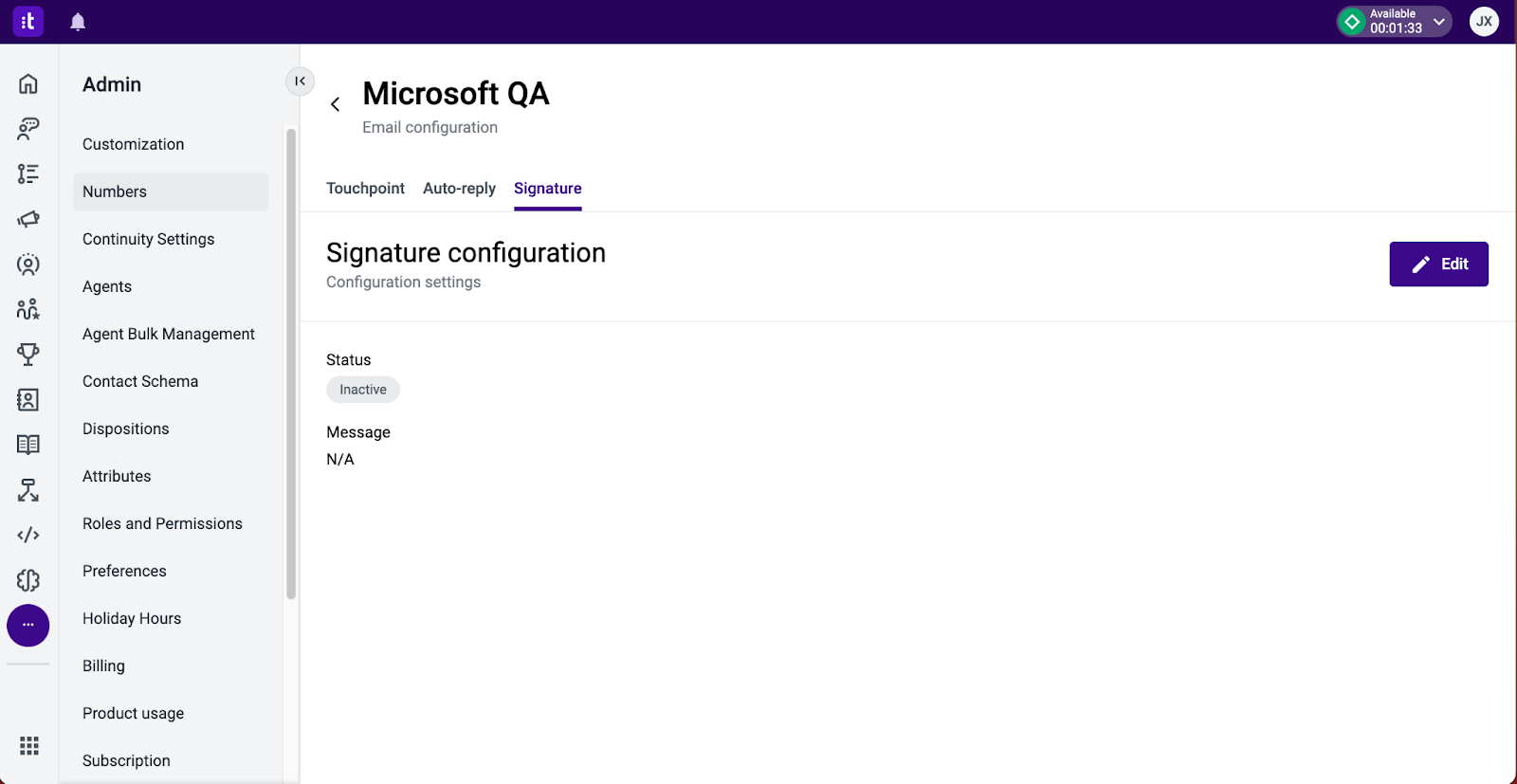The width and height of the screenshot is (1517, 784).
Task: Open Customization in Admin menu
Action: (171, 144)
